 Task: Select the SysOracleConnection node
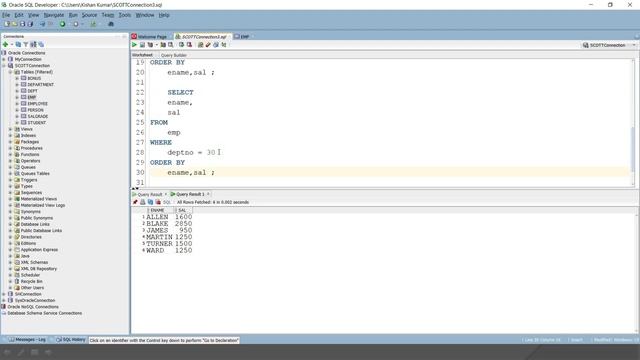(x=35, y=300)
